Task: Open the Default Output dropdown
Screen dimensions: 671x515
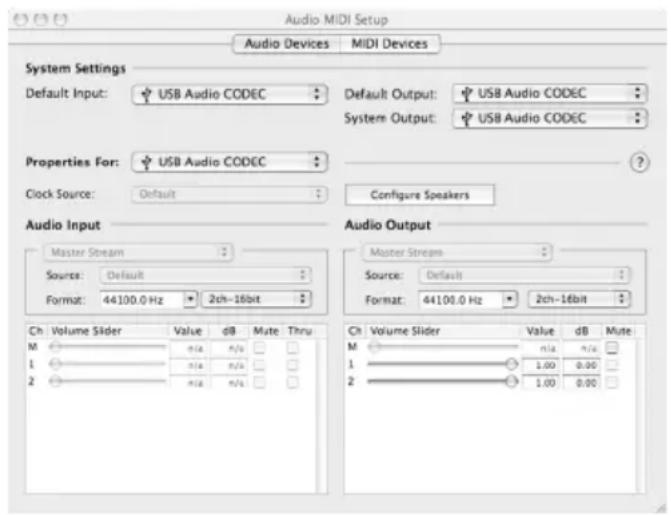Action: pos(550,93)
